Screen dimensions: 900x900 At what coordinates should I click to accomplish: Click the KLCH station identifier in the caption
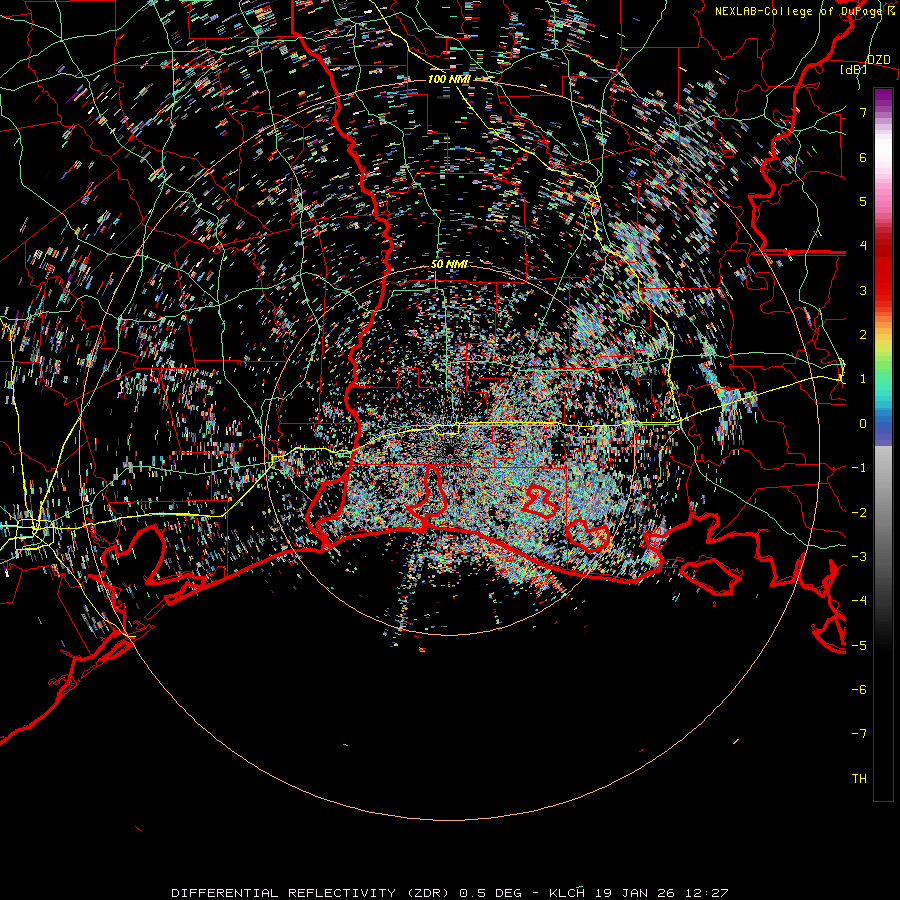pos(567,893)
